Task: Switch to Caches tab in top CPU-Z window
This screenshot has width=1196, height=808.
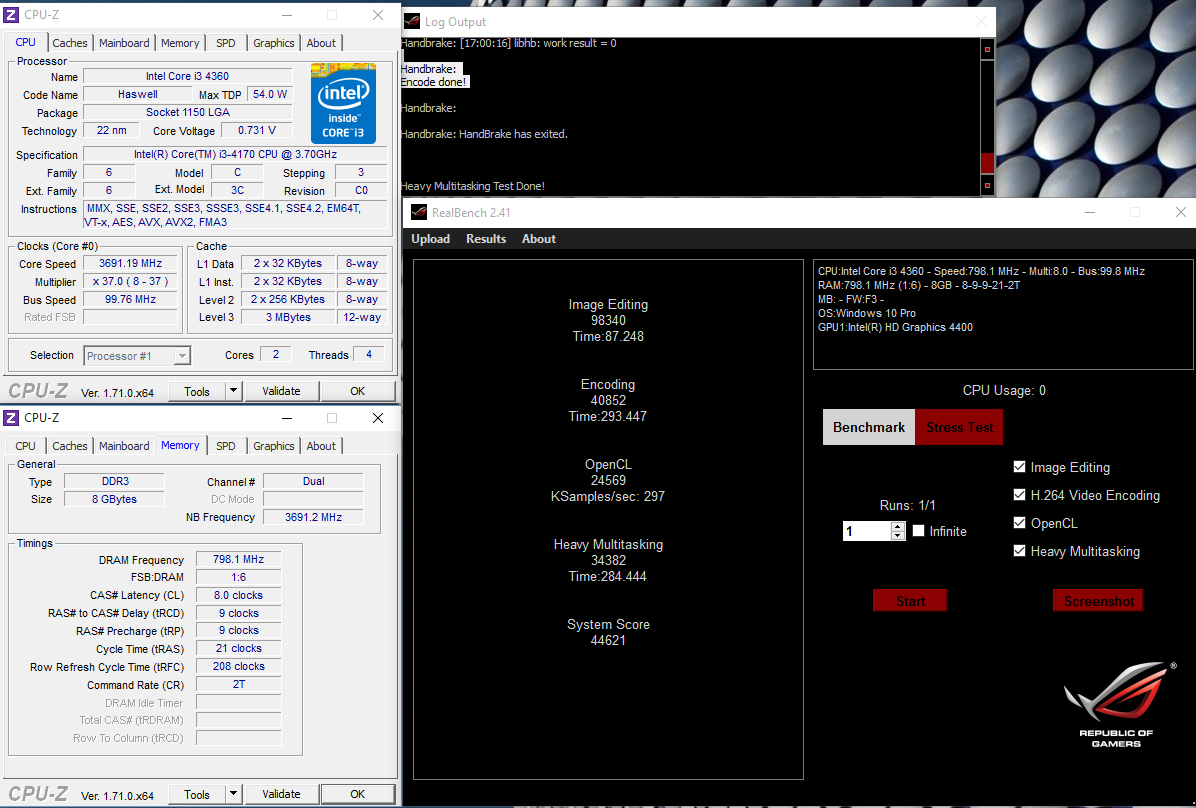Action: pos(70,43)
